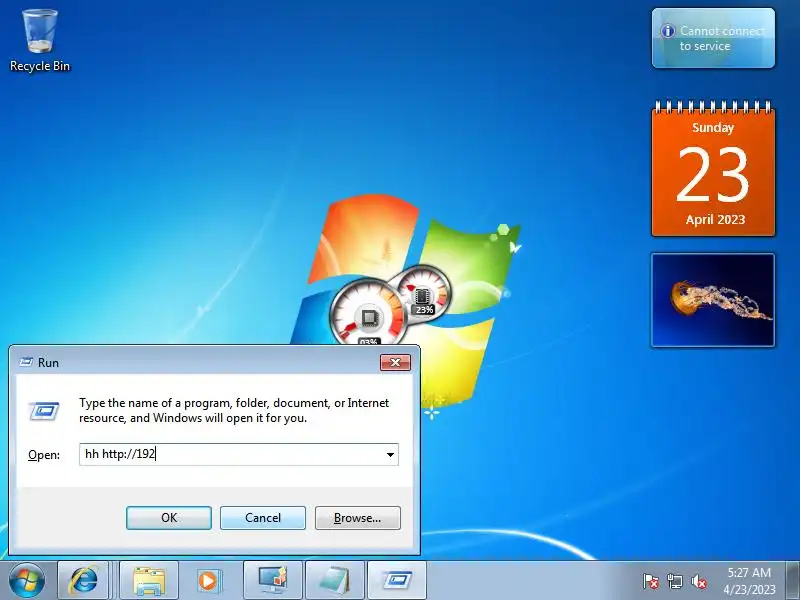Screen dimensions: 800x600
Task: Open the notepad taskbar icon
Action: coord(335,580)
